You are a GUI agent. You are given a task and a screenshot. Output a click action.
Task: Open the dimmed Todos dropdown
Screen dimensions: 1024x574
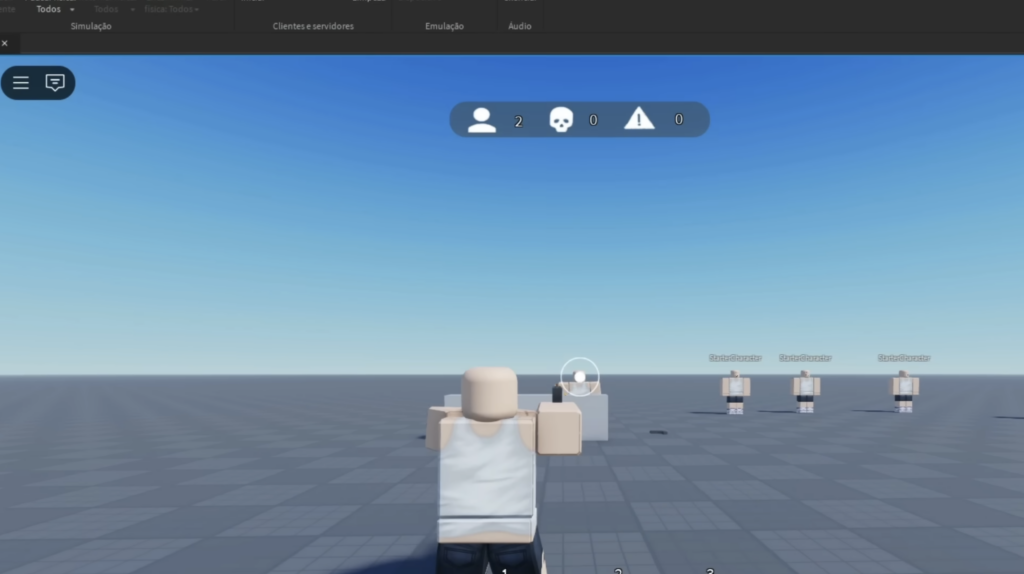[x=114, y=9]
